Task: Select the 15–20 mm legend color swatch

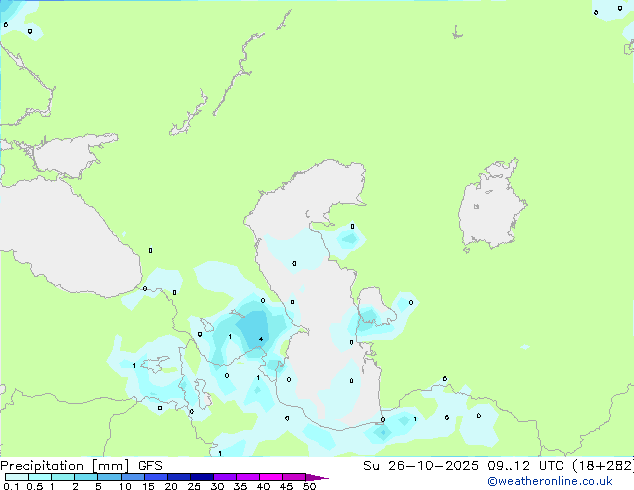Action: 155,477
